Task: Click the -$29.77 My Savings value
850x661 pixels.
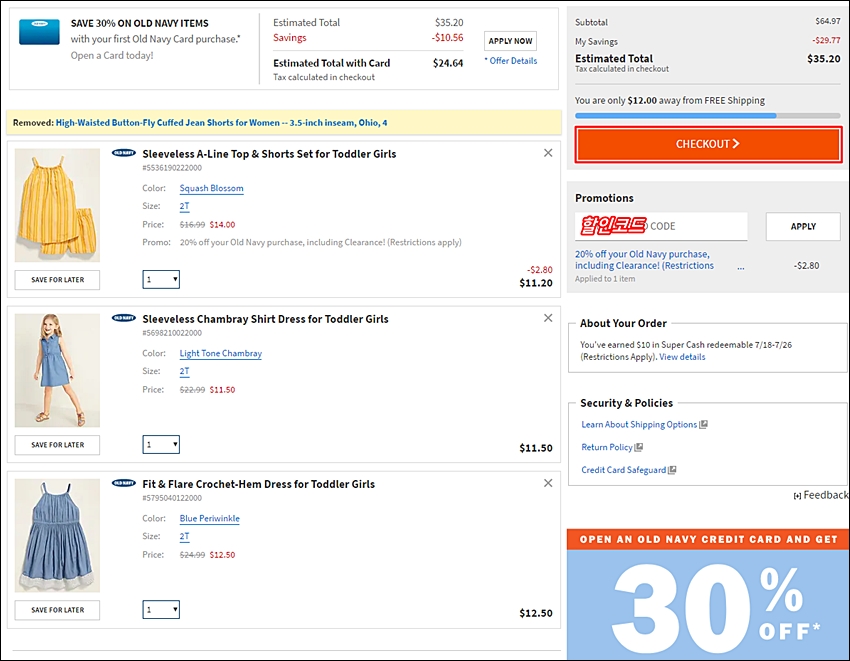Action: [x=826, y=40]
